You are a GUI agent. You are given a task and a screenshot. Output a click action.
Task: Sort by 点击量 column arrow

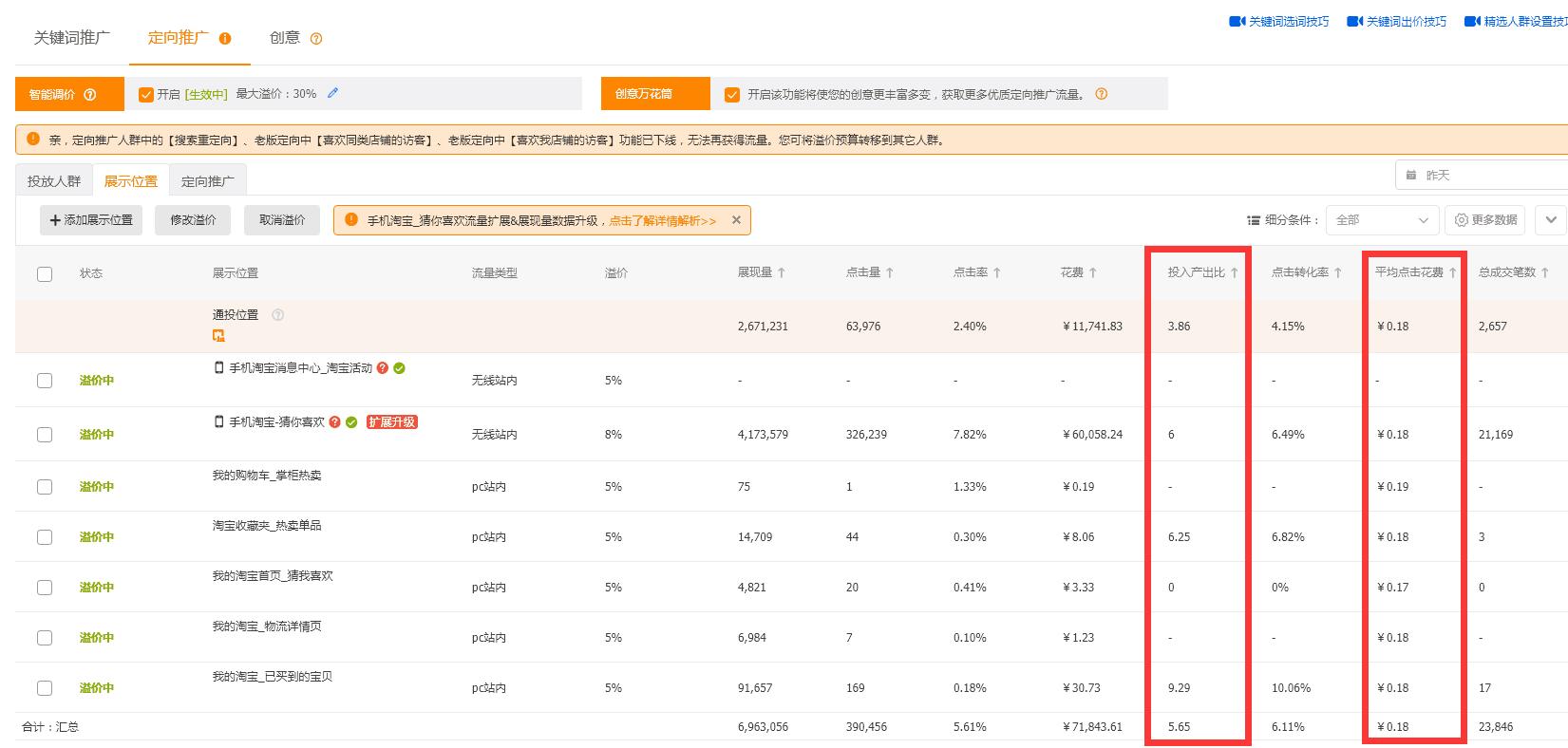click(890, 272)
